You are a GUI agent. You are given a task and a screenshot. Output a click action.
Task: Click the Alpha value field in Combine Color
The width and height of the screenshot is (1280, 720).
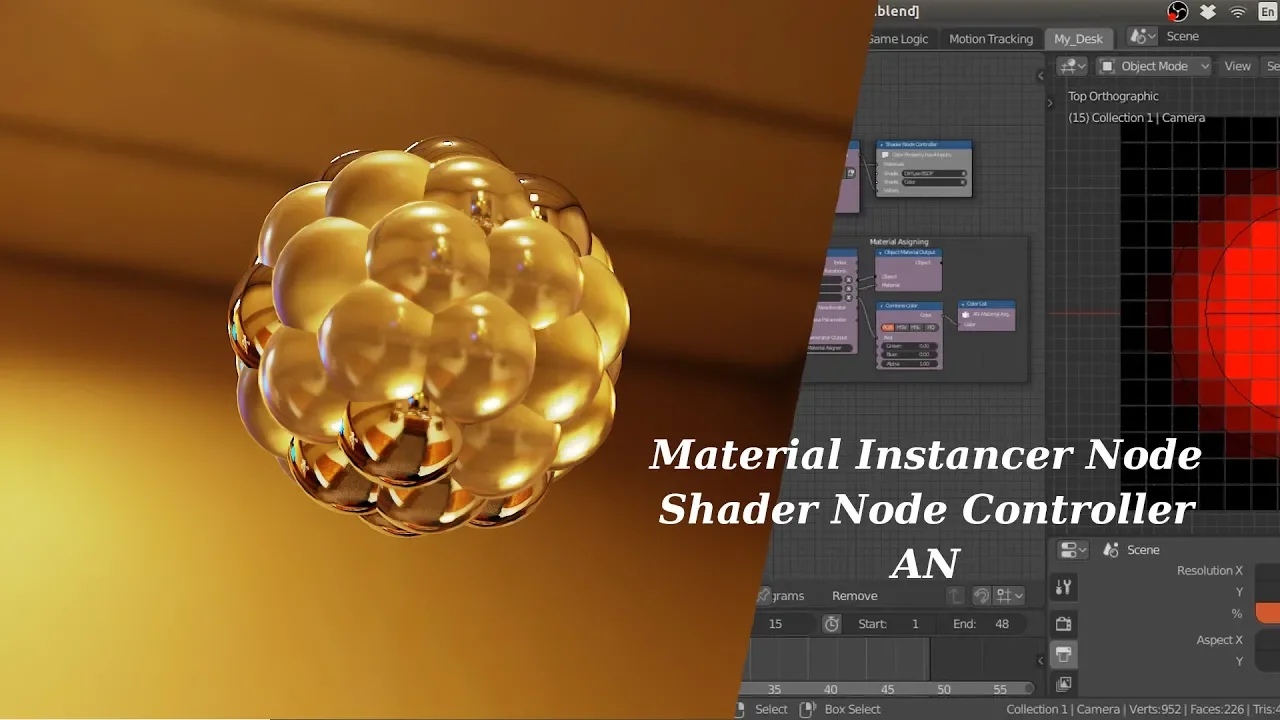(x=909, y=364)
